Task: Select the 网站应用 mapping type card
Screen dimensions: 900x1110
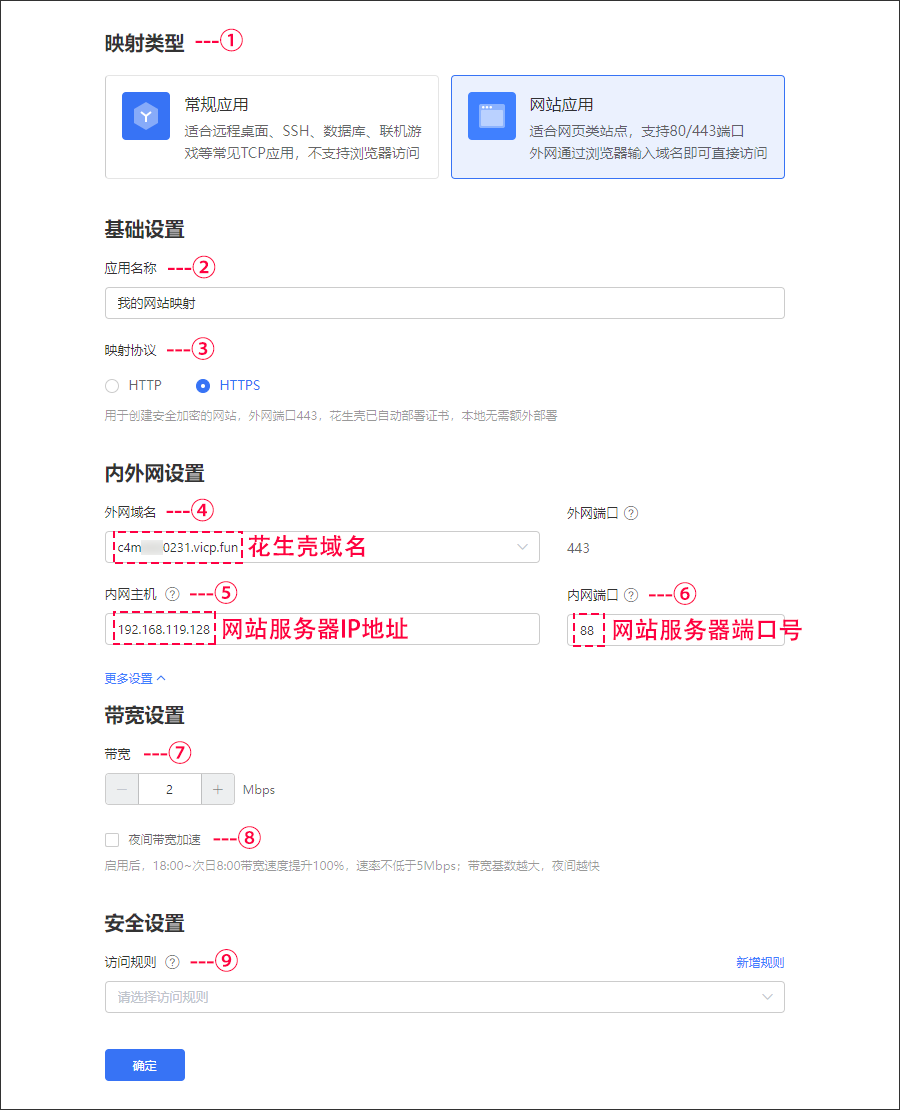Action: [617, 127]
